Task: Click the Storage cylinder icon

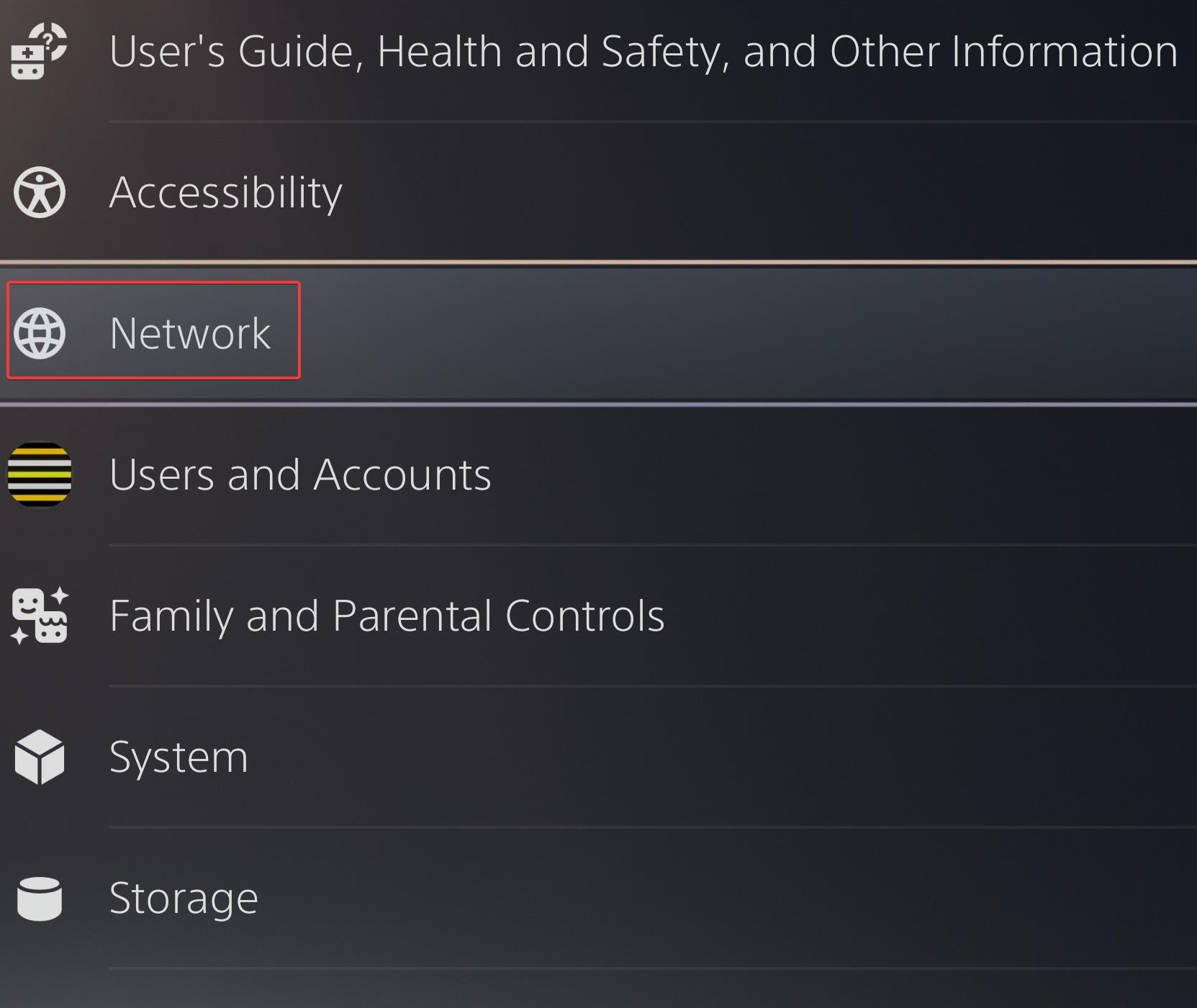Action: click(40, 898)
